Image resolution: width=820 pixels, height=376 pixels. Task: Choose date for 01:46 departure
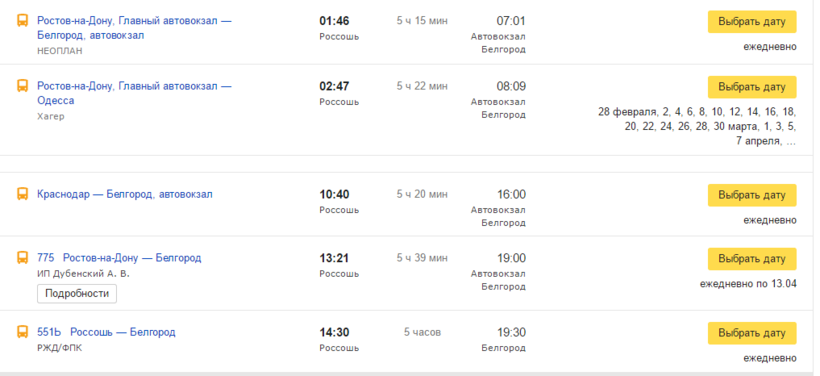[752, 22]
